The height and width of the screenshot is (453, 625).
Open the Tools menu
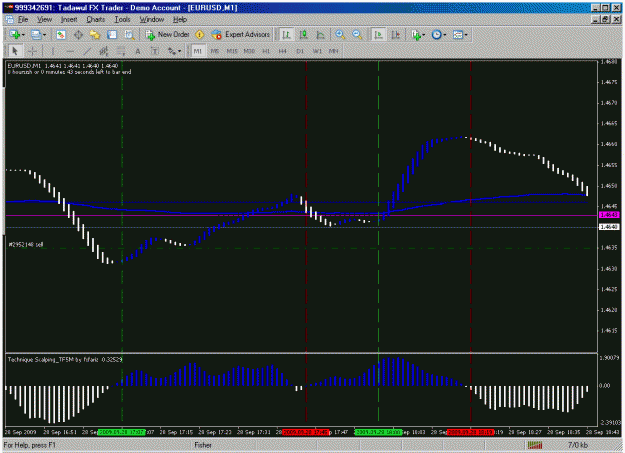tap(122, 19)
